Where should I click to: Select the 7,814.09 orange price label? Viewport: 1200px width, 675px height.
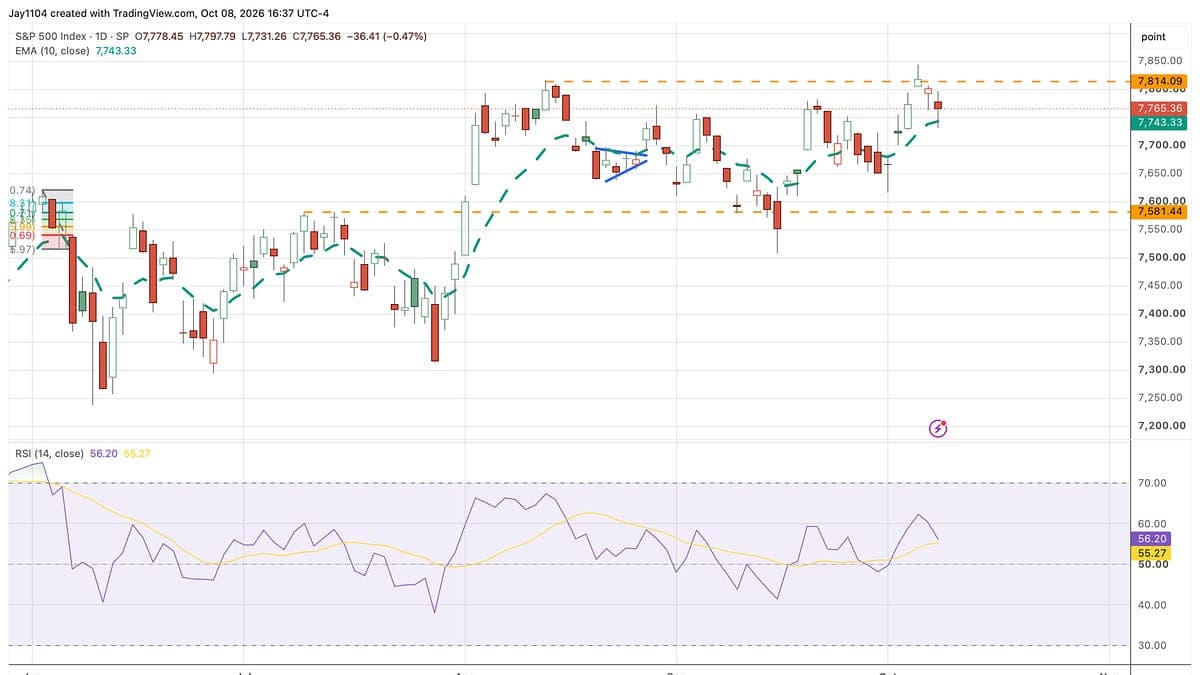(x=1159, y=81)
